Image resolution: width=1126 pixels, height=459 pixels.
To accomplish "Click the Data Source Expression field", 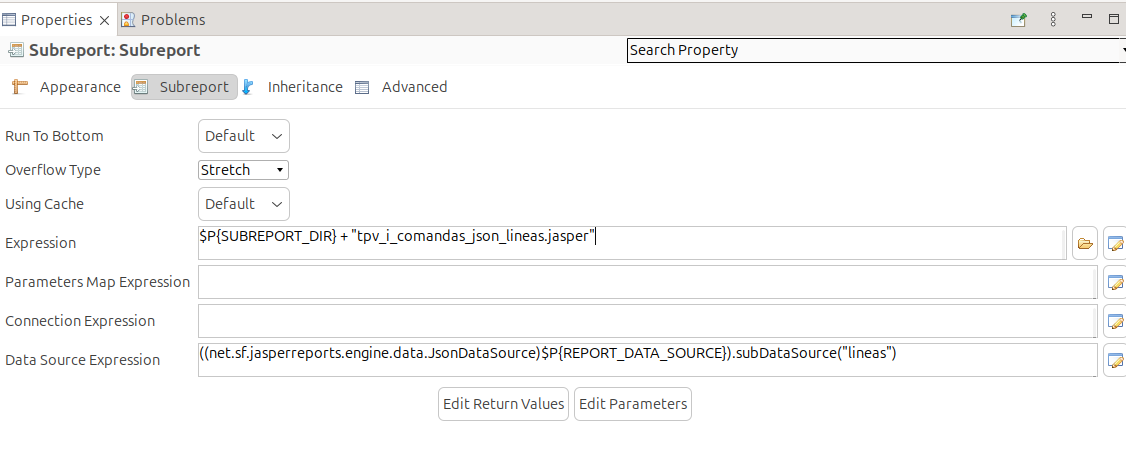I will 647,359.
